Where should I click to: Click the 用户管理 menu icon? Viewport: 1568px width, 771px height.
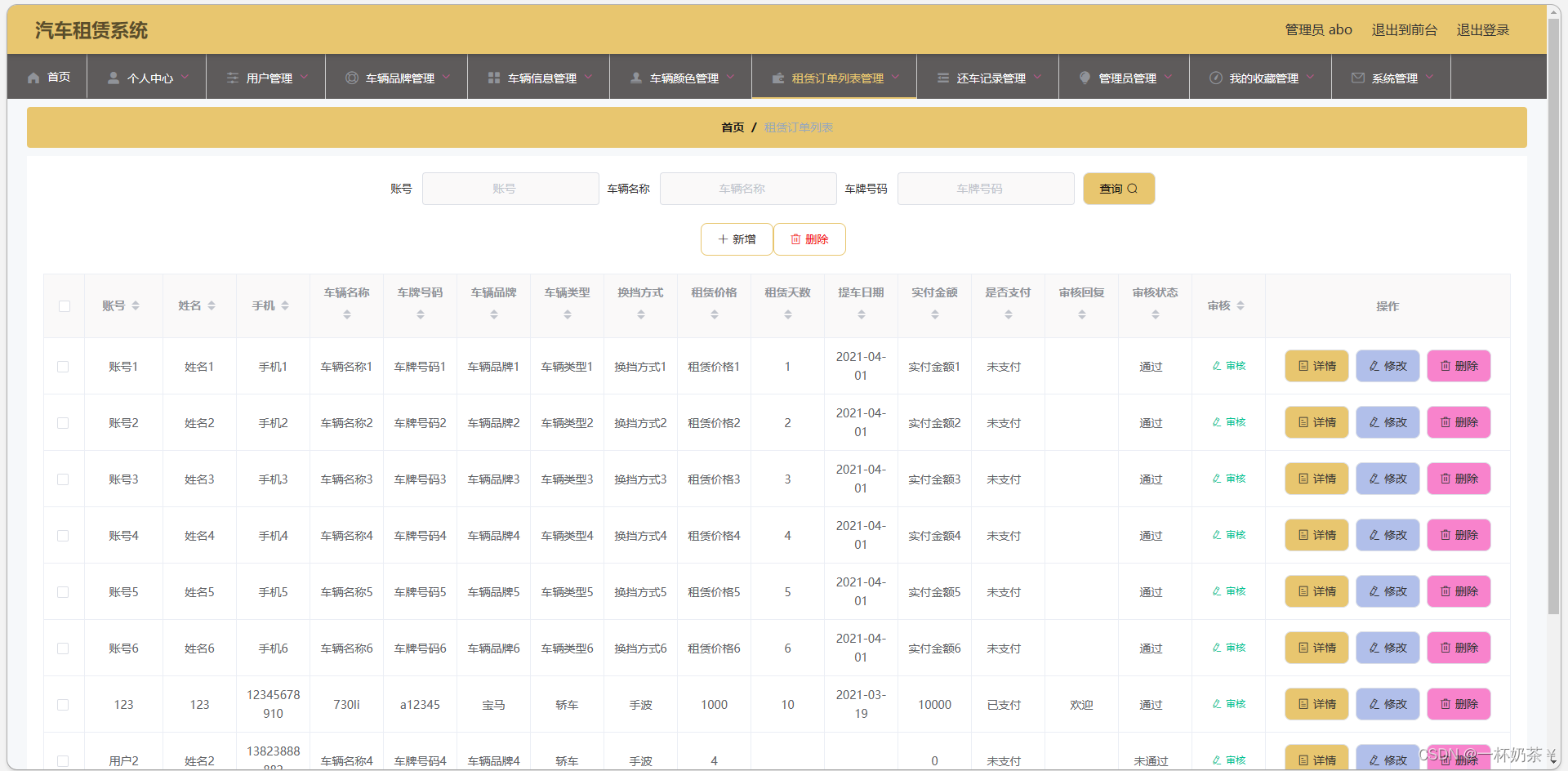(x=233, y=78)
